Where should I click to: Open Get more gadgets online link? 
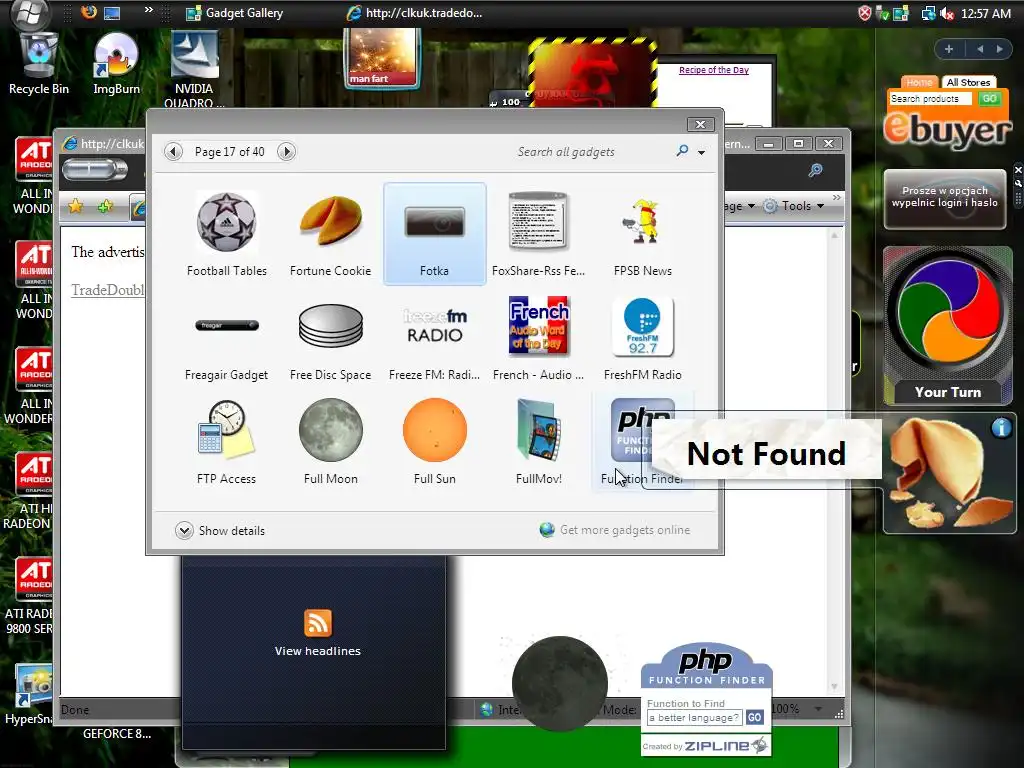615,530
